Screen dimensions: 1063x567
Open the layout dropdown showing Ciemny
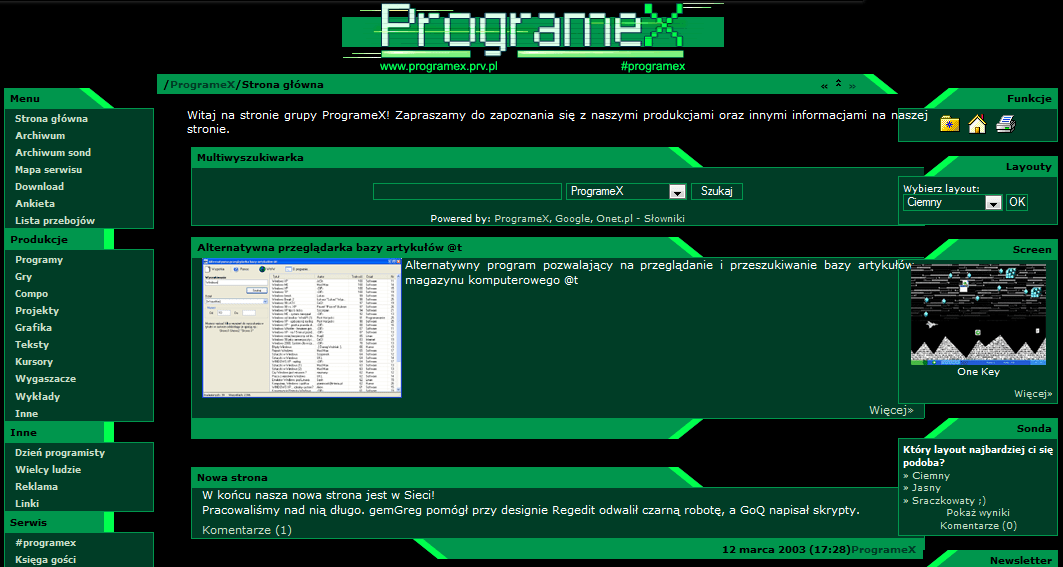coord(952,202)
